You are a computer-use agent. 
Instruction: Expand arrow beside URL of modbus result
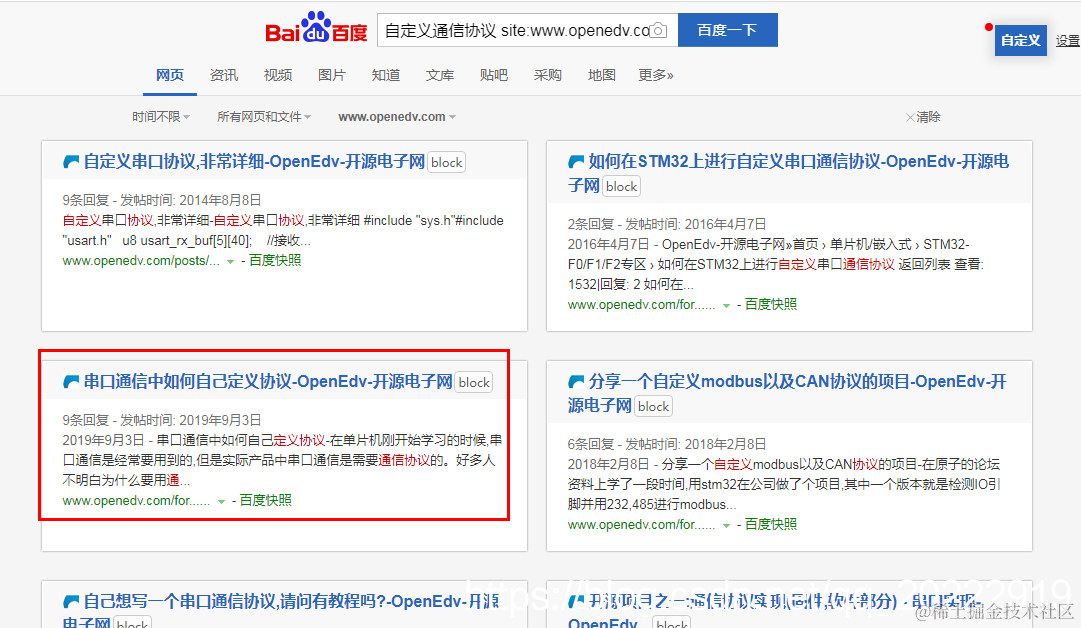click(726, 526)
